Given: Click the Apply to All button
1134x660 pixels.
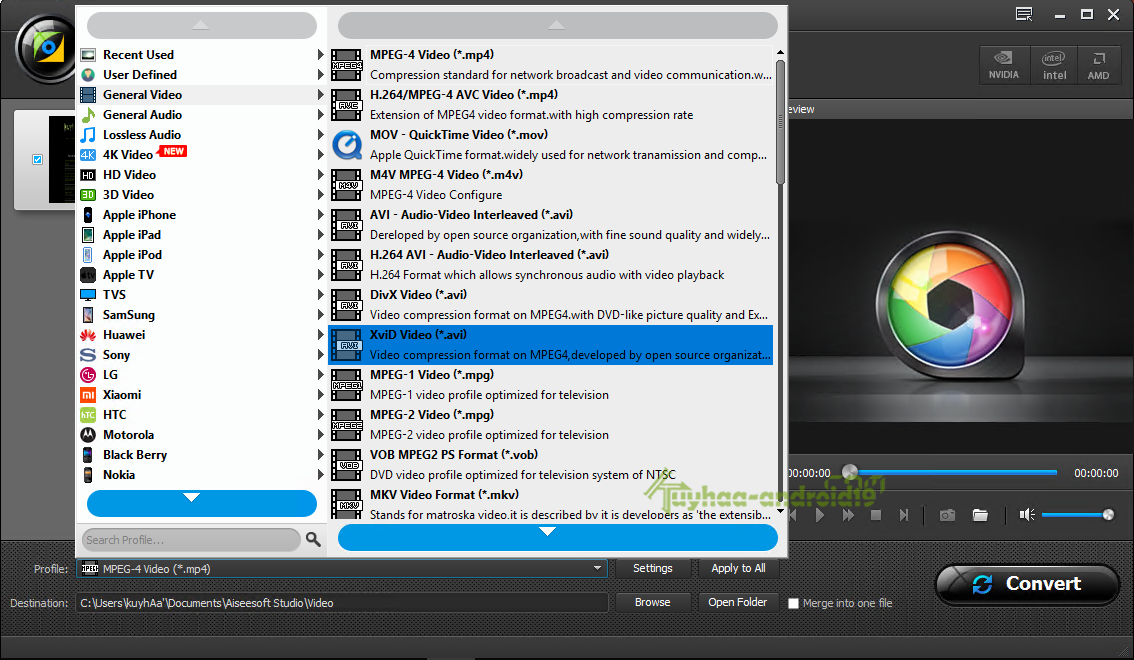Looking at the screenshot, I should [x=738, y=568].
